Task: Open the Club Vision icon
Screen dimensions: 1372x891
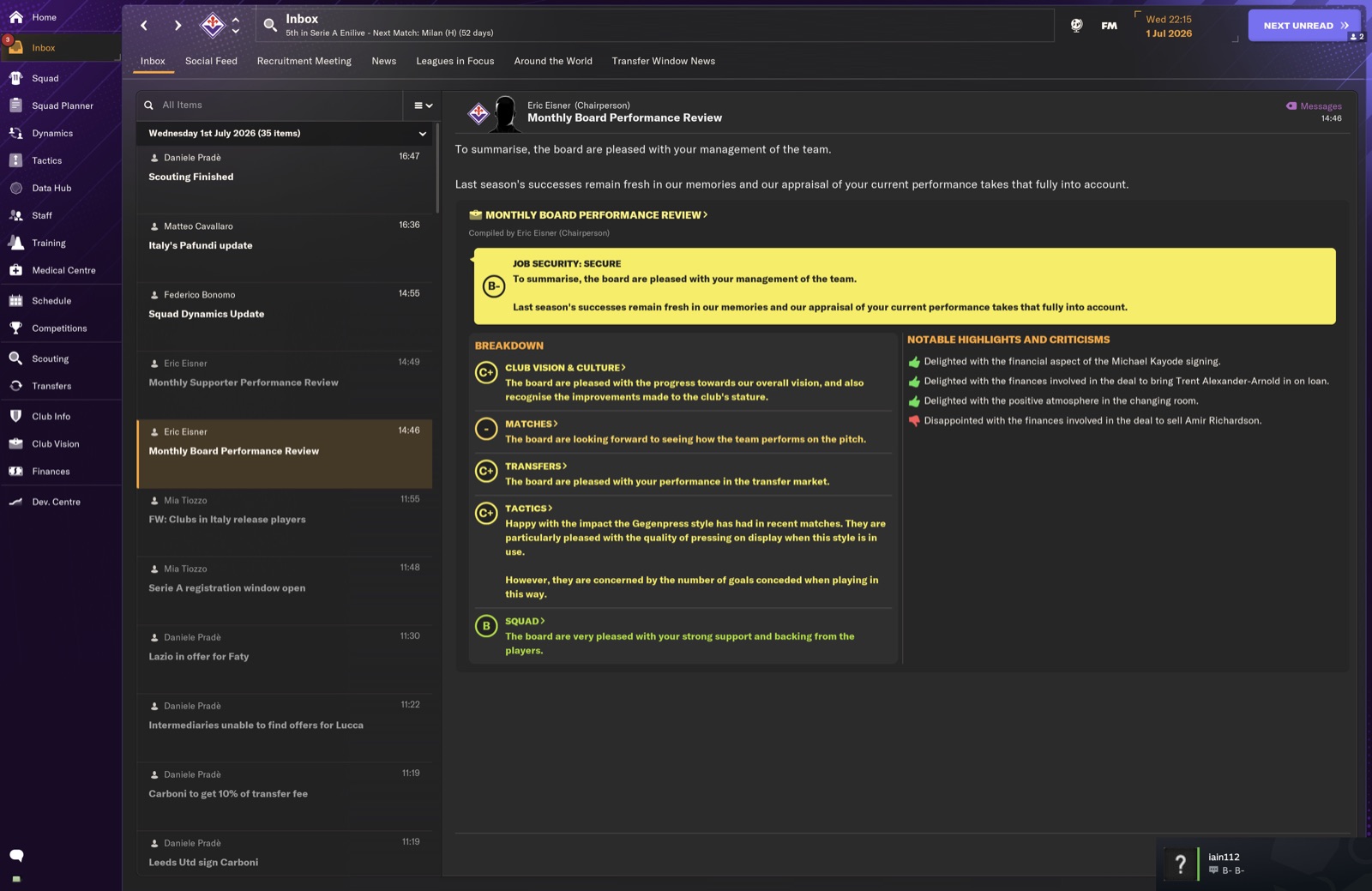Action: pyautogui.click(x=15, y=443)
